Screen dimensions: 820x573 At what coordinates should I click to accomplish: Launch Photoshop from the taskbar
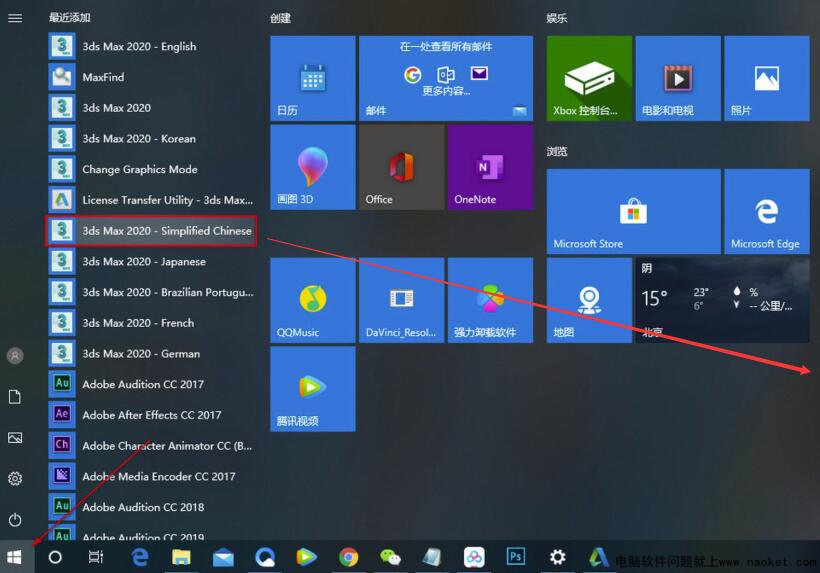[516, 557]
